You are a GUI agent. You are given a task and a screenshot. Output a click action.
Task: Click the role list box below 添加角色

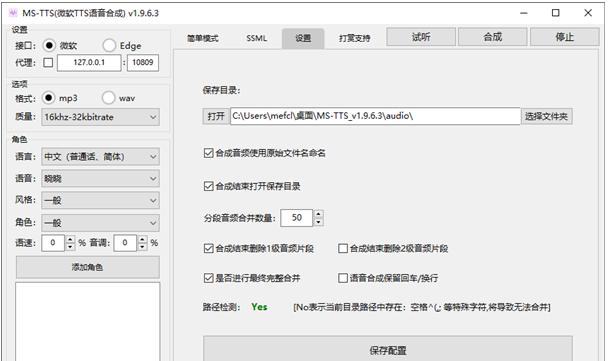pyautogui.click(x=87, y=322)
